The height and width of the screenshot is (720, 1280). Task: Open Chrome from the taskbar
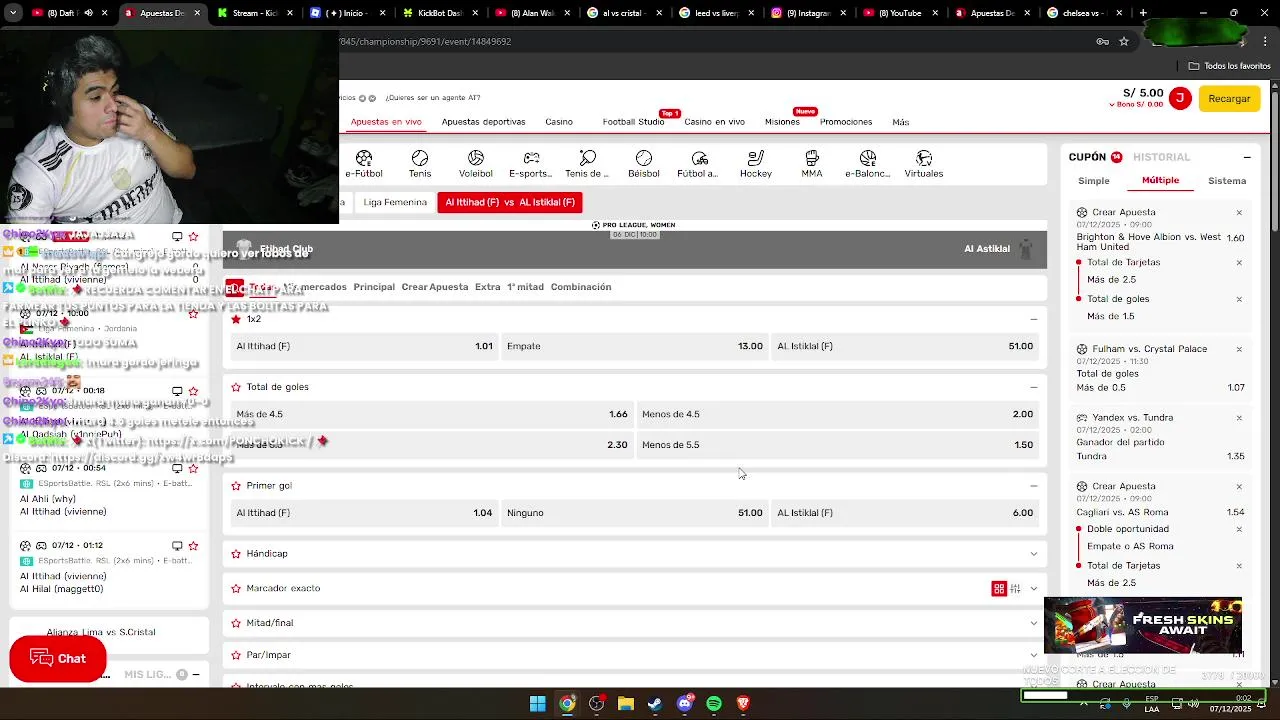coord(567,703)
